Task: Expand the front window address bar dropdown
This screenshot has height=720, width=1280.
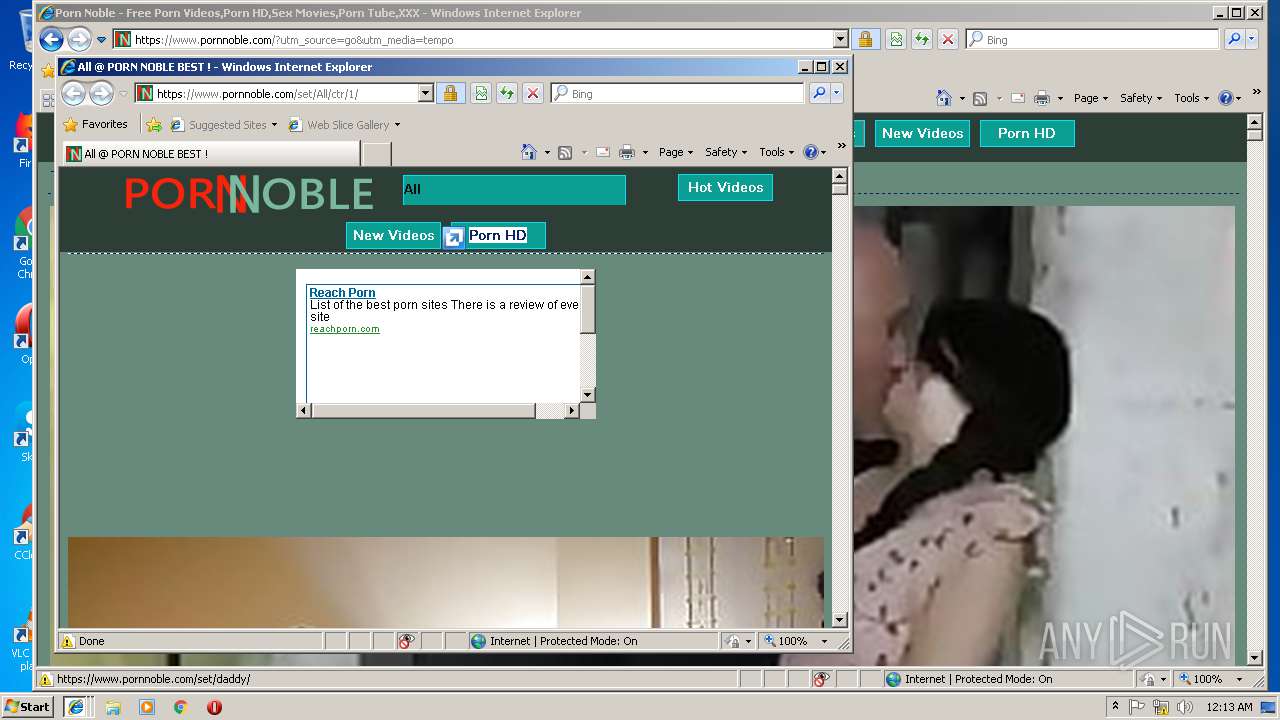Action: (425, 93)
